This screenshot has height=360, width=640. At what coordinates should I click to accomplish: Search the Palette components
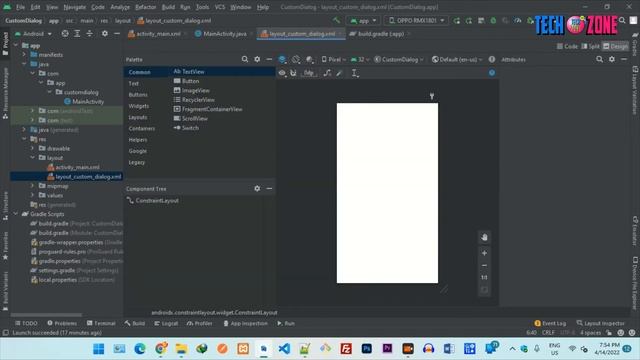pyautogui.click(x=244, y=59)
